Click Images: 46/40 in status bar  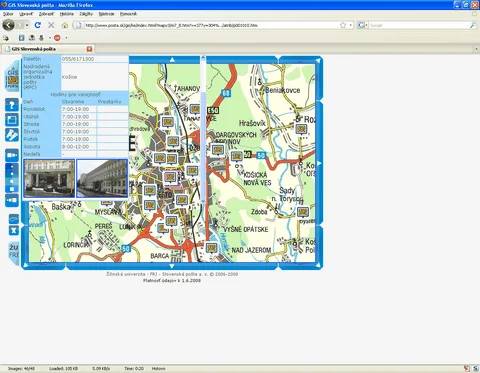[21, 369]
